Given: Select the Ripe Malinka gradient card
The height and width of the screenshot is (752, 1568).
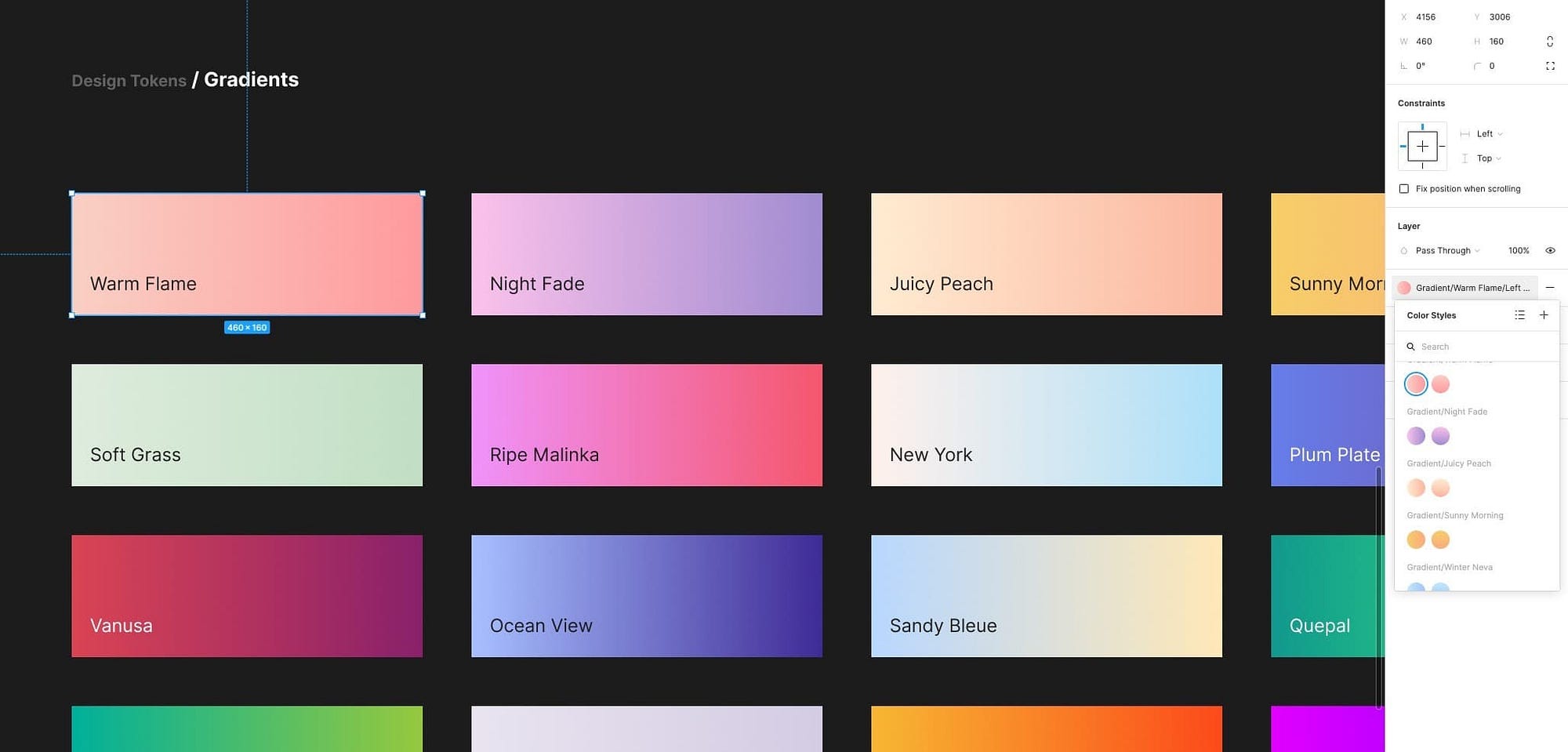Looking at the screenshot, I should click(x=647, y=425).
